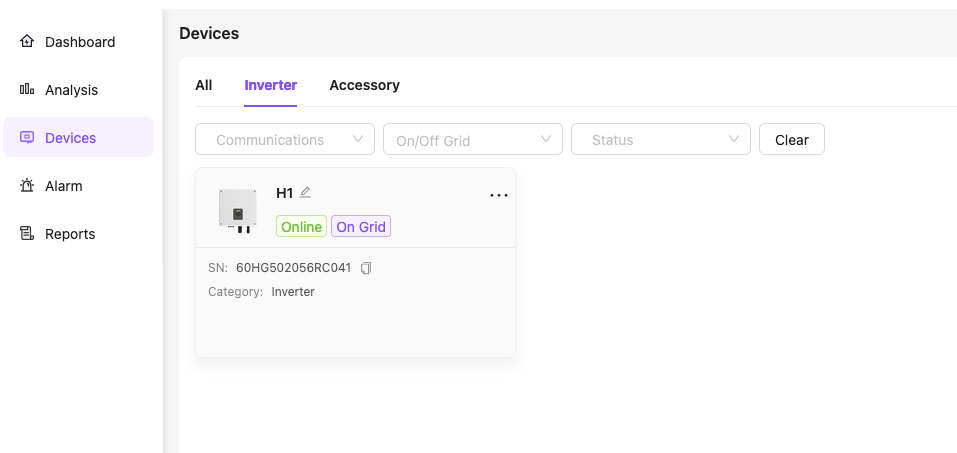
Task: Open H1 card three-dots menu
Action: (499, 196)
